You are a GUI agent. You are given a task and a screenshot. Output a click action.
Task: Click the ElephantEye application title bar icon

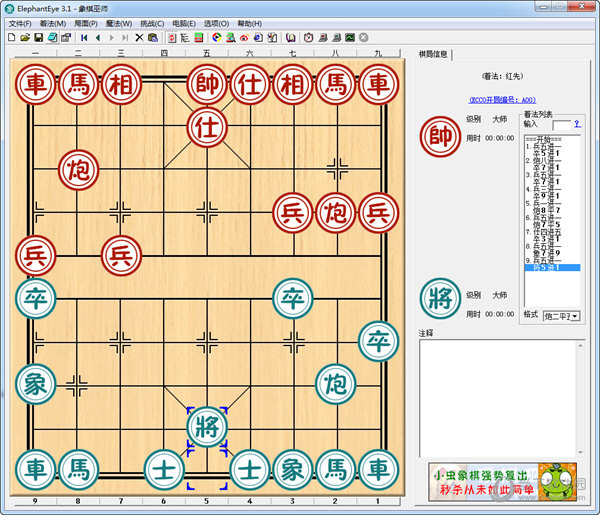point(10,8)
